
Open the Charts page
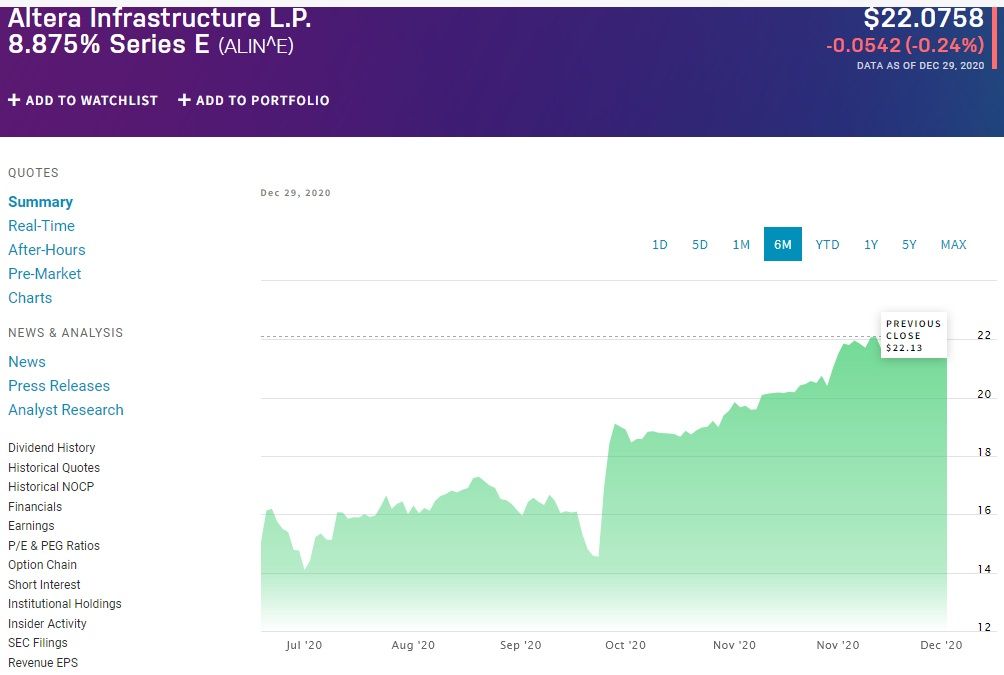pyautogui.click(x=30, y=298)
